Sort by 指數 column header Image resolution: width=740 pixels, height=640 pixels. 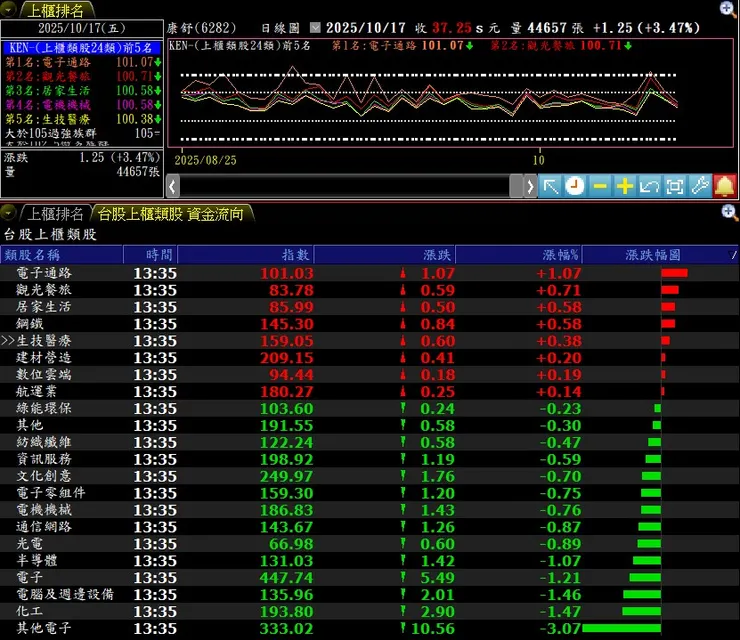pyautogui.click(x=245, y=255)
